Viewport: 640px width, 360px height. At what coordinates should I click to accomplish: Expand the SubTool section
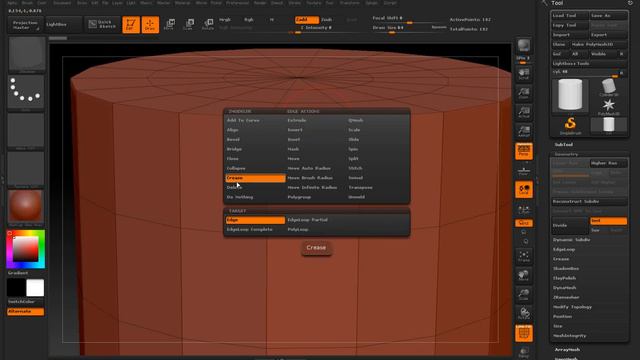(563, 144)
